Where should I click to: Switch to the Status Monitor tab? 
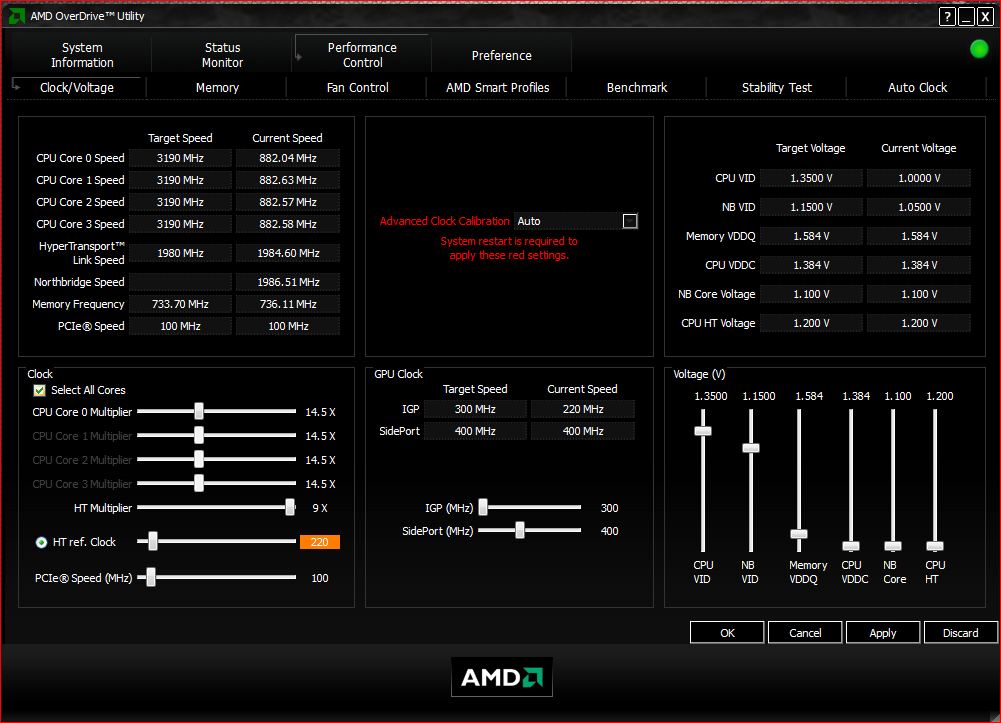(x=222, y=55)
